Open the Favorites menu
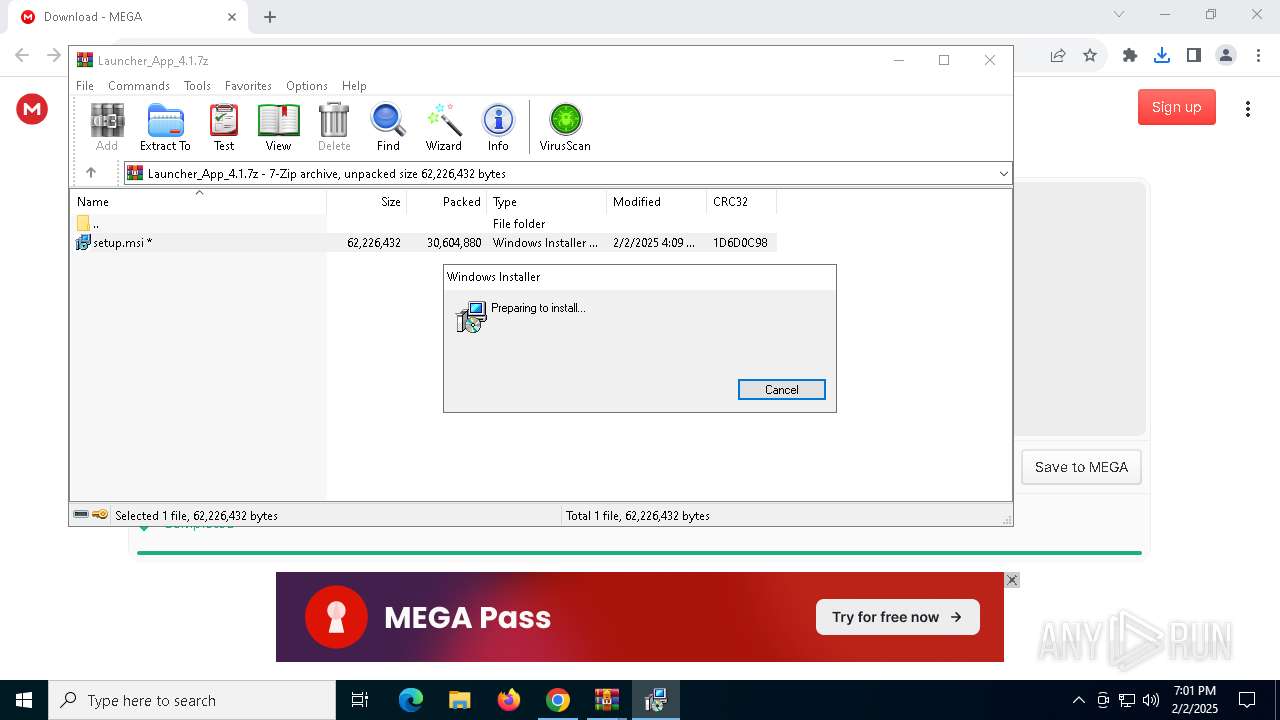Viewport: 1280px width, 720px height. (x=248, y=86)
